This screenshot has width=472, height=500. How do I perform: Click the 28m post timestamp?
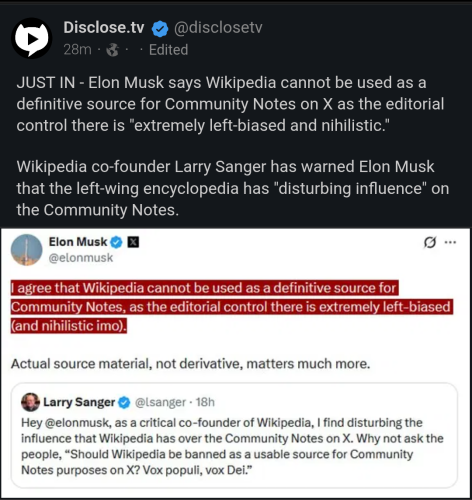[x=77, y=50]
